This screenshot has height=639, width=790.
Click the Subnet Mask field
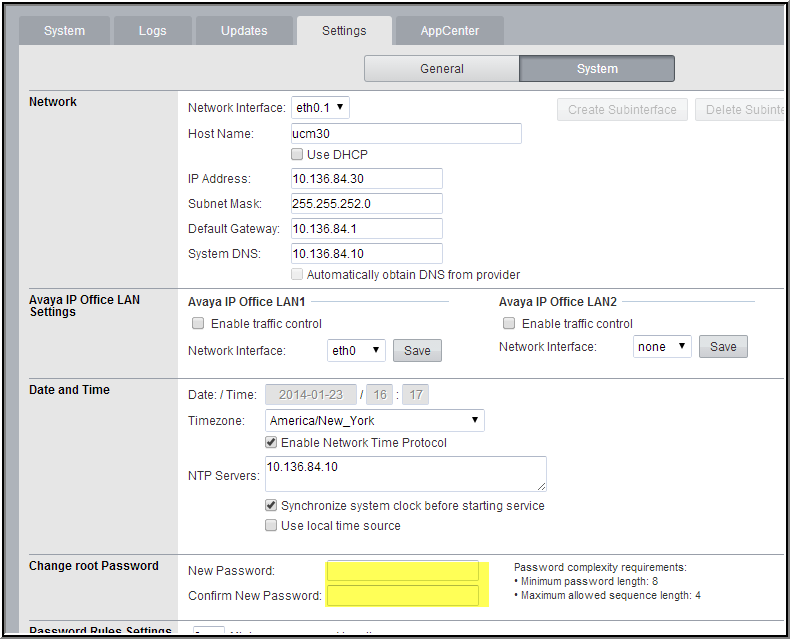coord(366,204)
